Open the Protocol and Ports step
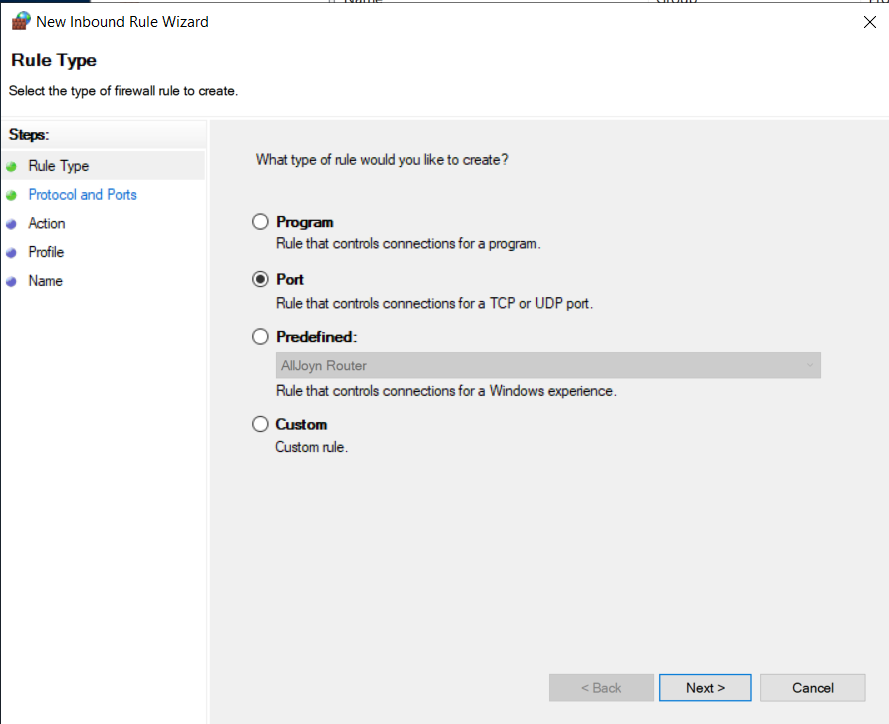 point(82,194)
